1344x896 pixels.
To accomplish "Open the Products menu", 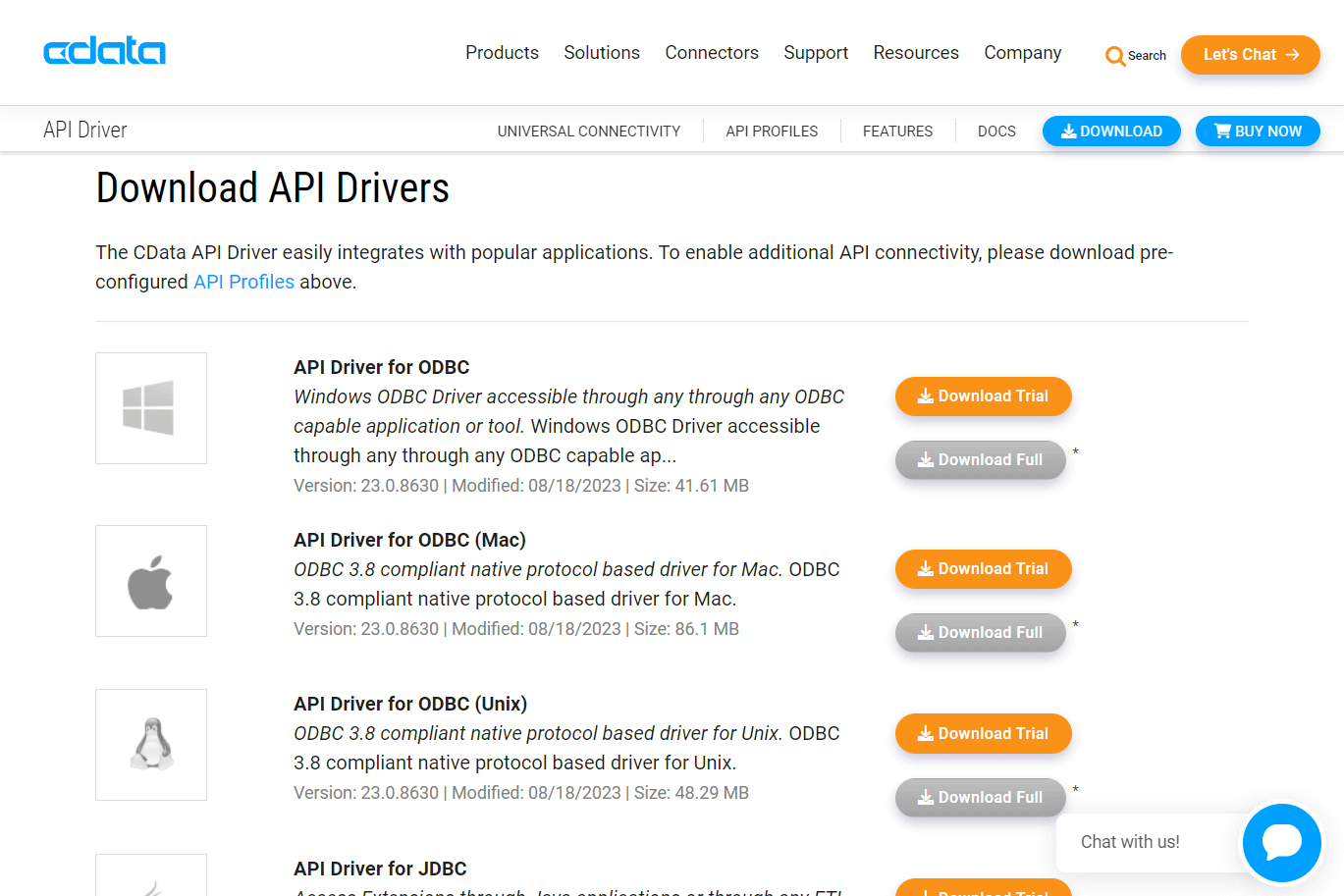I will click(502, 52).
